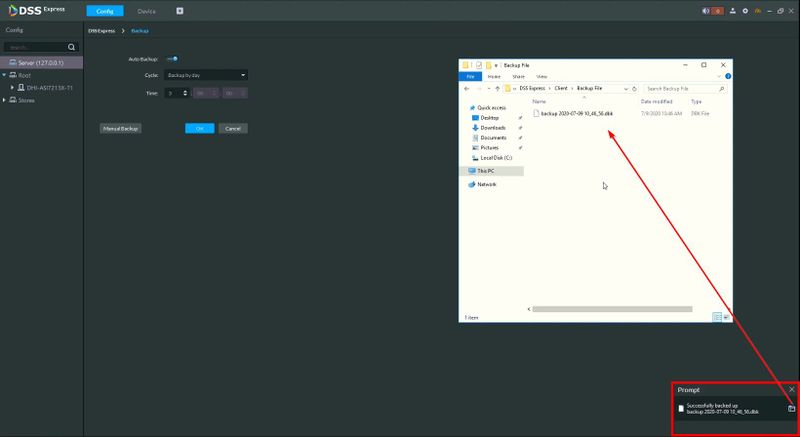Open the Config tab
This screenshot has width=800, height=437.
pyautogui.click(x=105, y=11)
